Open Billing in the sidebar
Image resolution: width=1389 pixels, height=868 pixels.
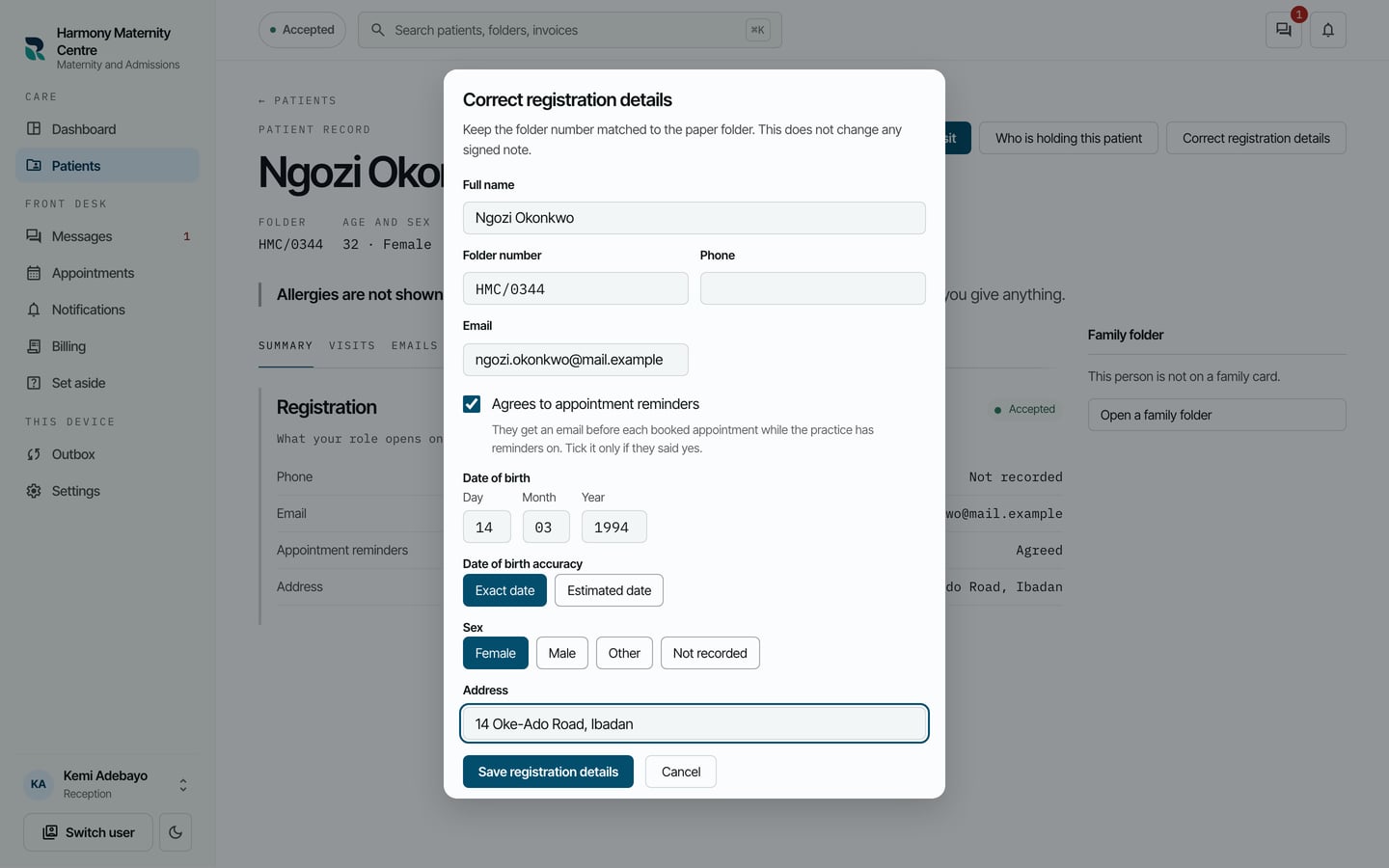click(x=107, y=346)
